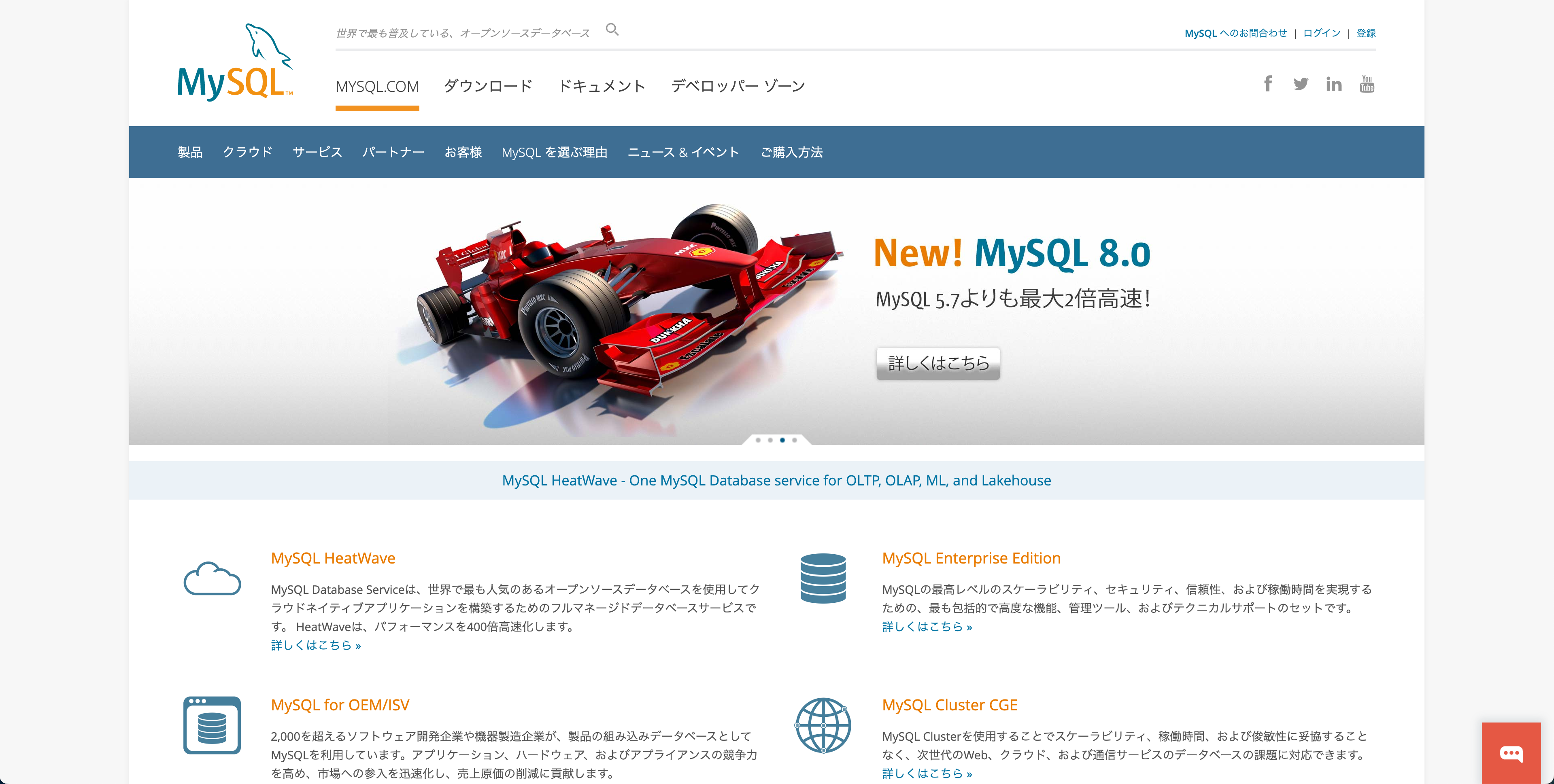This screenshot has height=784, width=1554.
Task: Click the ログイン link
Action: click(1321, 33)
